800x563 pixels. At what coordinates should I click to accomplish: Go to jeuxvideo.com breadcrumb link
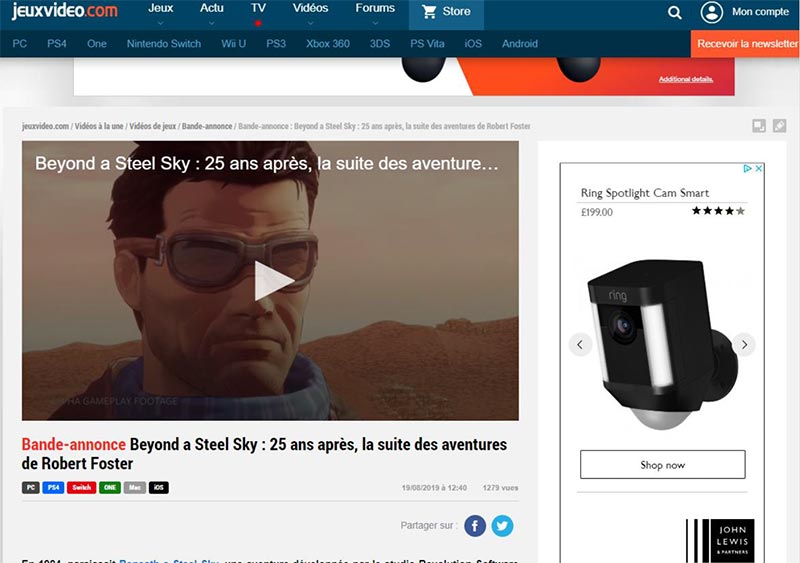45,126
